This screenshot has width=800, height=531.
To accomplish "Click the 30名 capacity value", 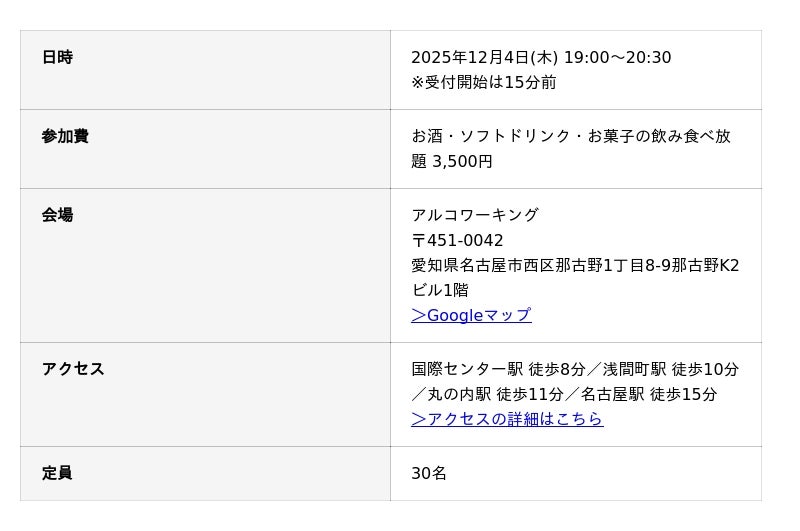I will pyautogui.click(x=429, y=474).
